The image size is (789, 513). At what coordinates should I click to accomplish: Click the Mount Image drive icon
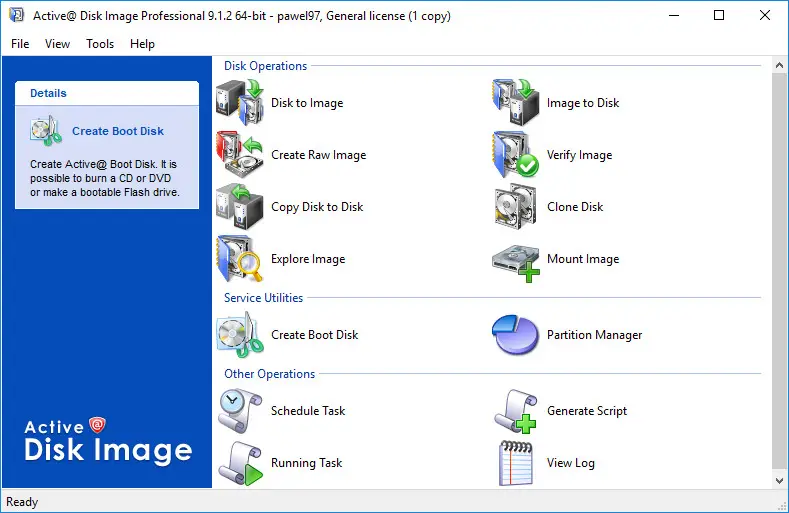(x=516, y=263)
